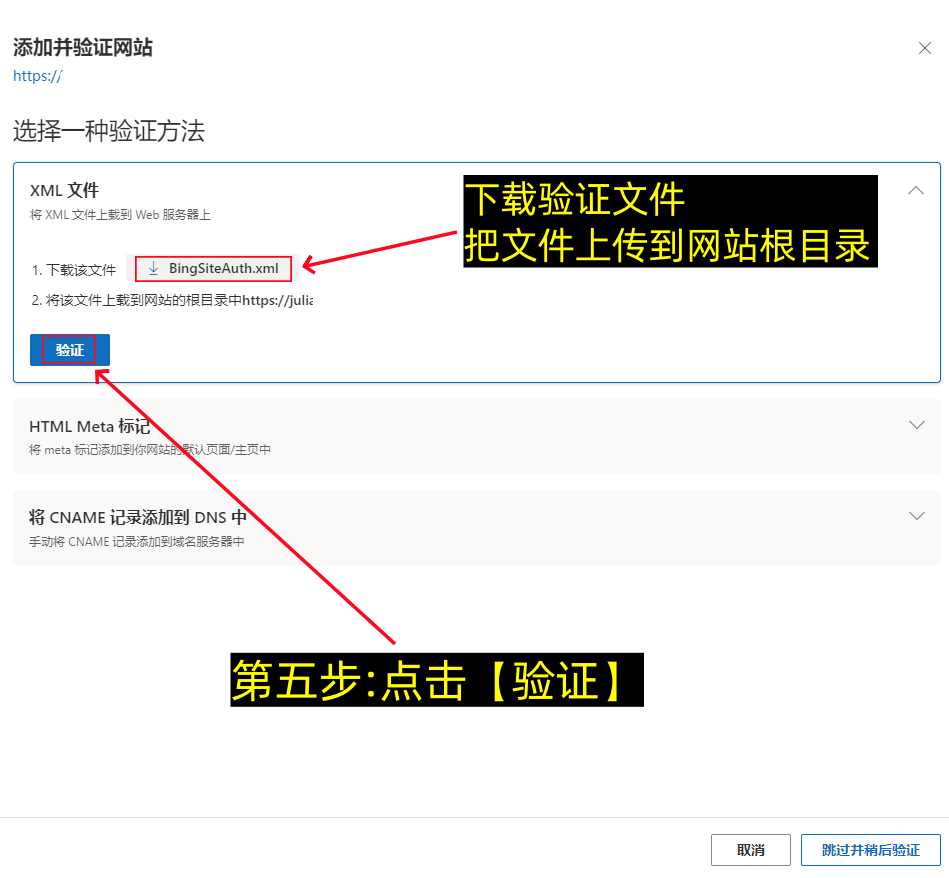The width and height of the screenshot is (949, 878).
Task: Download the BingSiteAuth.xml verification file
Action: [x=213, y=268]
